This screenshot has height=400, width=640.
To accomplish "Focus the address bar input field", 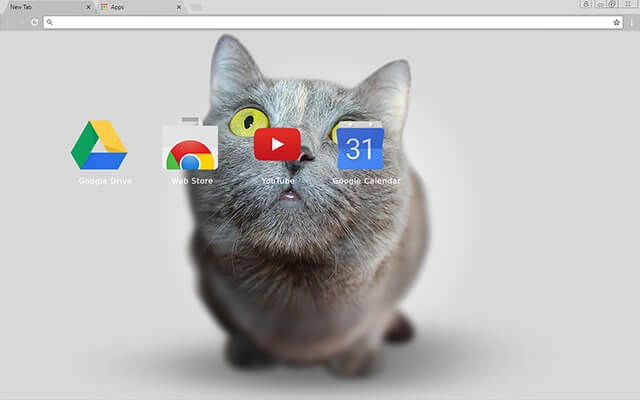I will 333,22.
